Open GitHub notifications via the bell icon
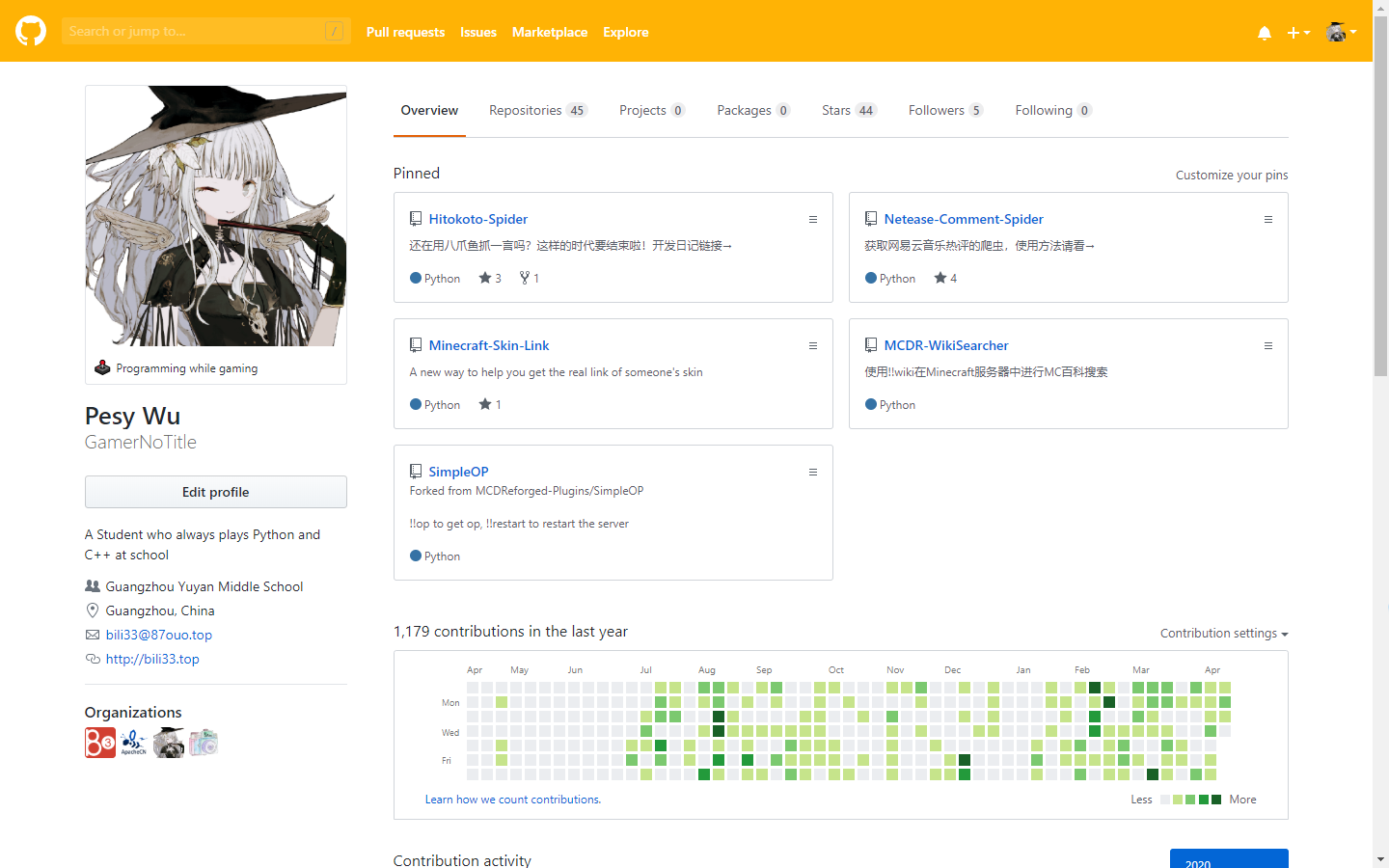 (1264, 32)
